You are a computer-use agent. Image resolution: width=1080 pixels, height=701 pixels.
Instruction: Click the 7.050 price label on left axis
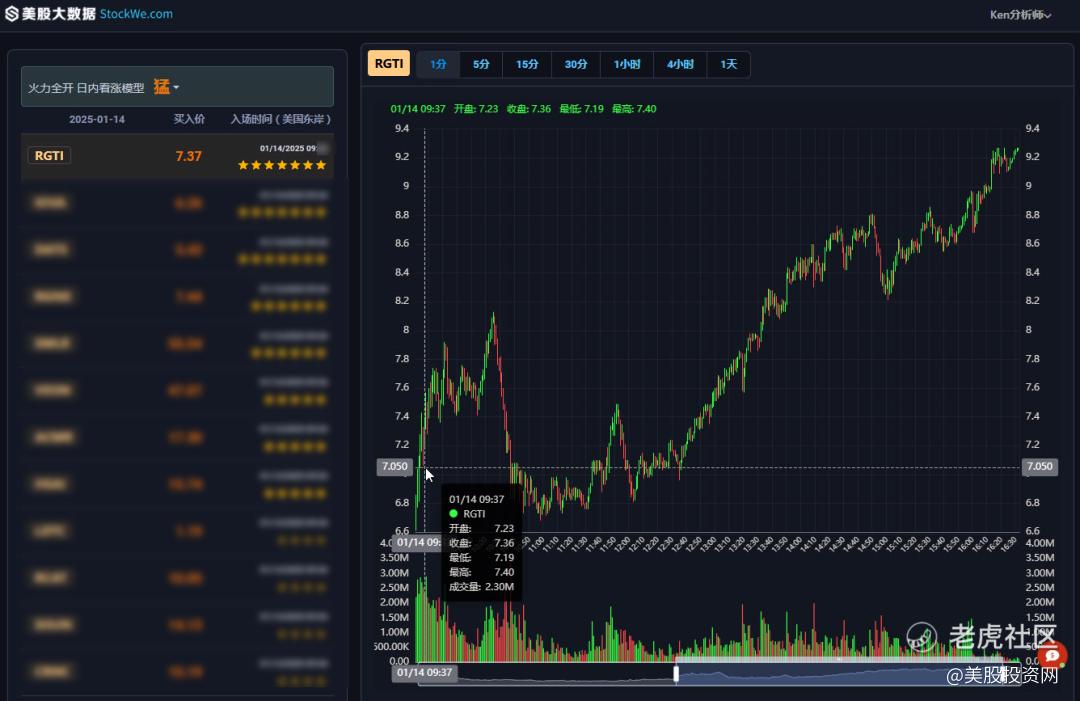point(395,466)
